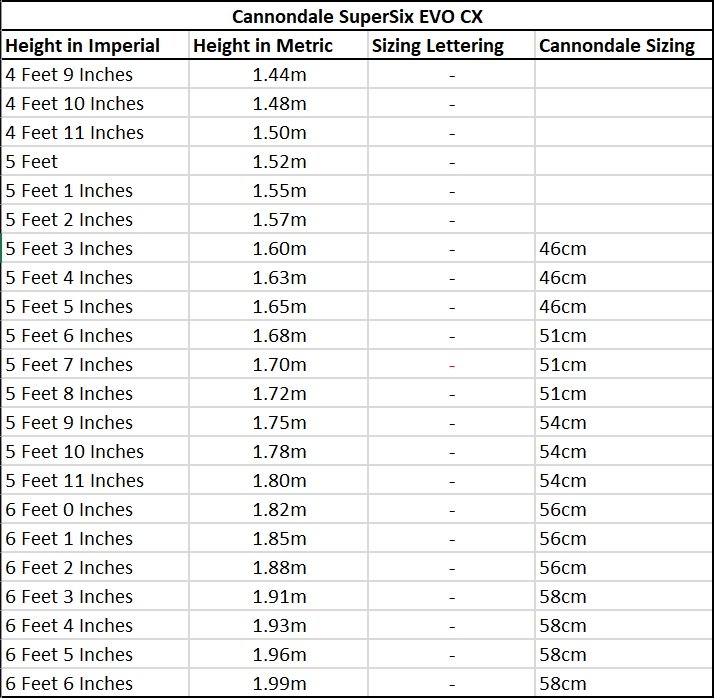Select the Cannondale SuperSix EVO CX title cell
714x698 pixels.
[357, 16]
